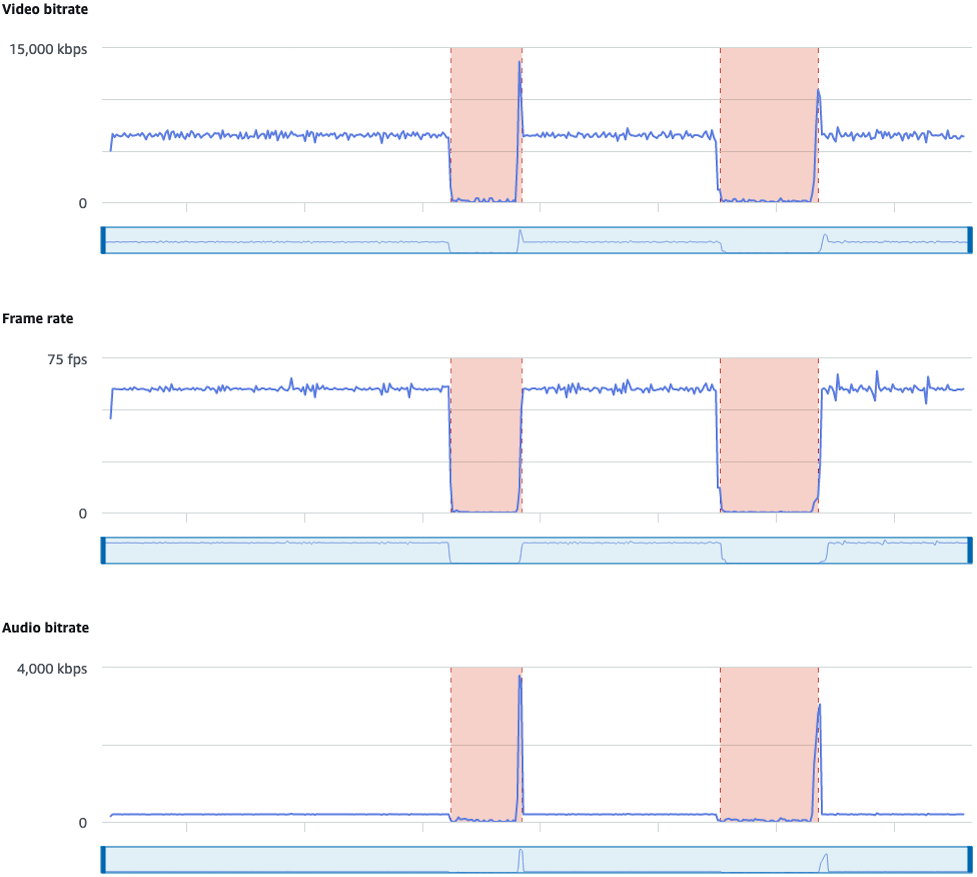977x877 pixels.
Task: Click the left handle of the Video bitrate range selector
Action: click(104, 237)
